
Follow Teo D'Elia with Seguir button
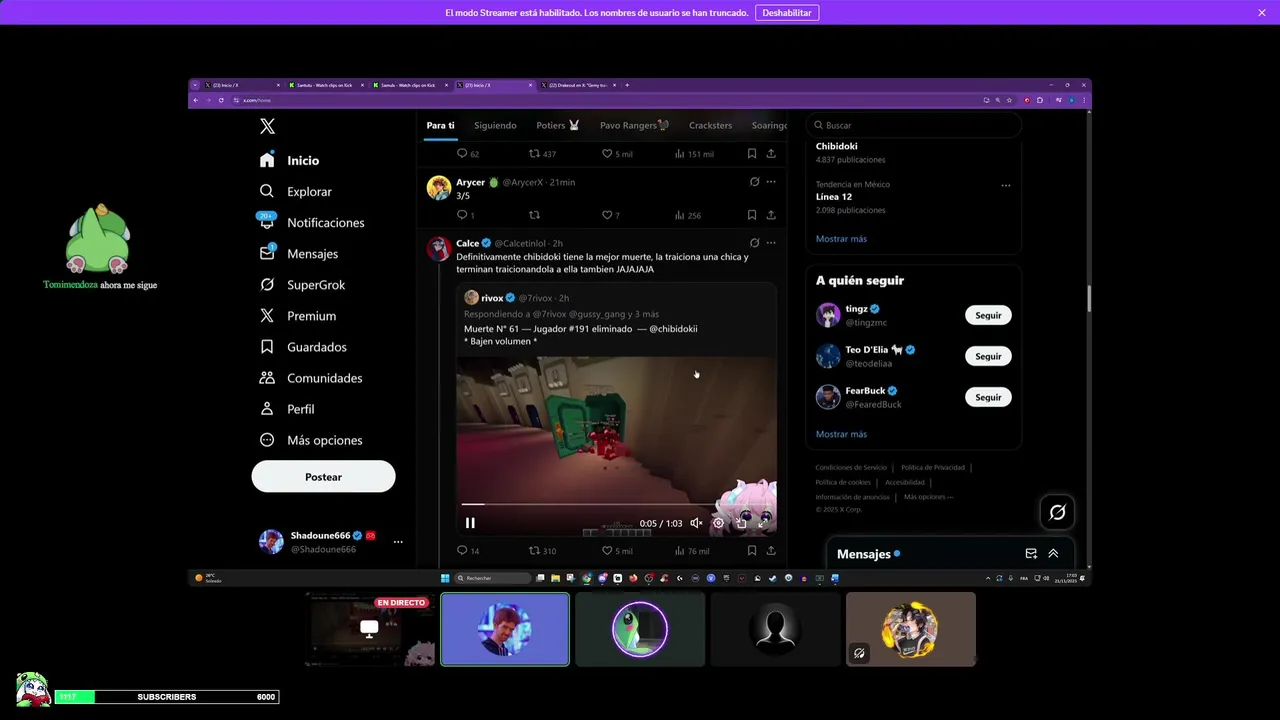[988, 356]
